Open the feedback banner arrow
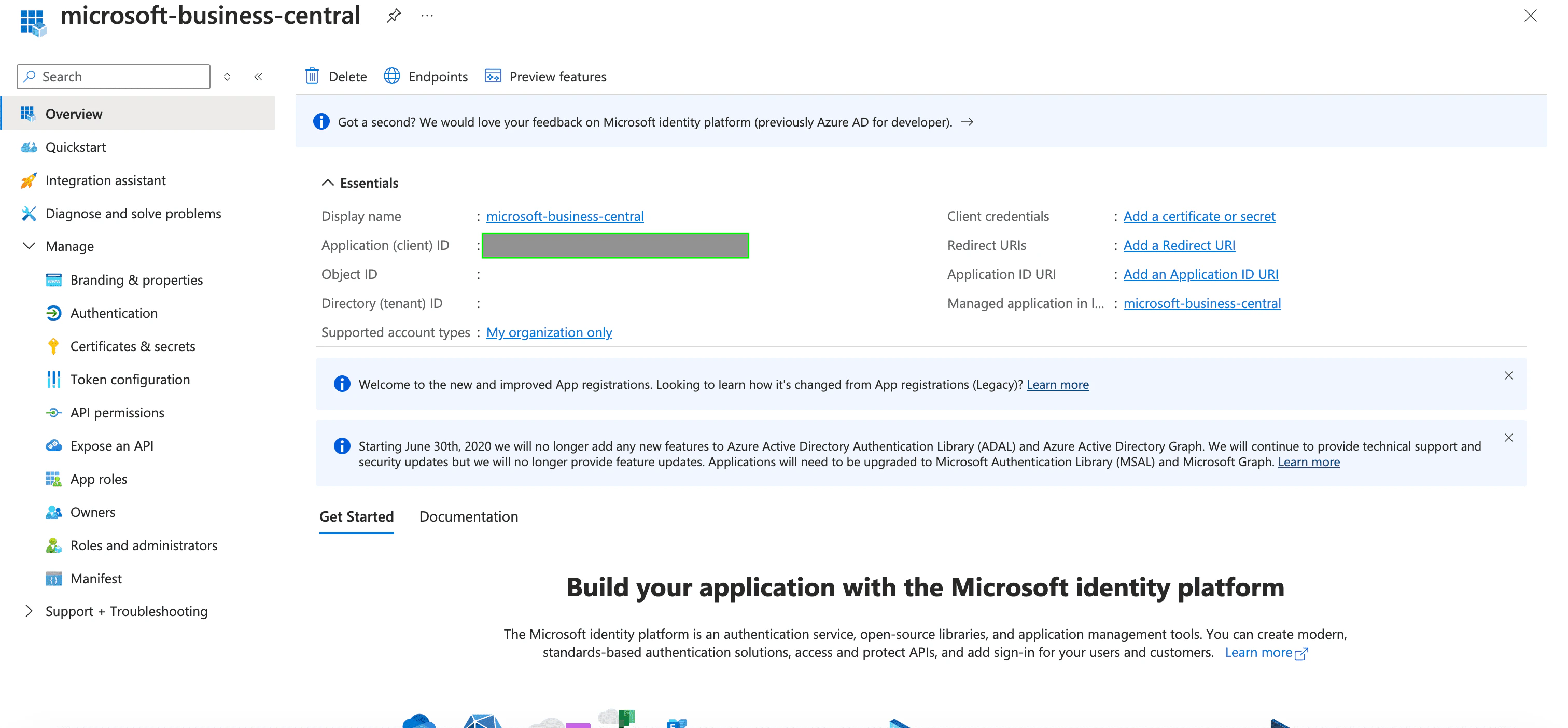This screenshot has width=1568, height=728. coord(967,122)
